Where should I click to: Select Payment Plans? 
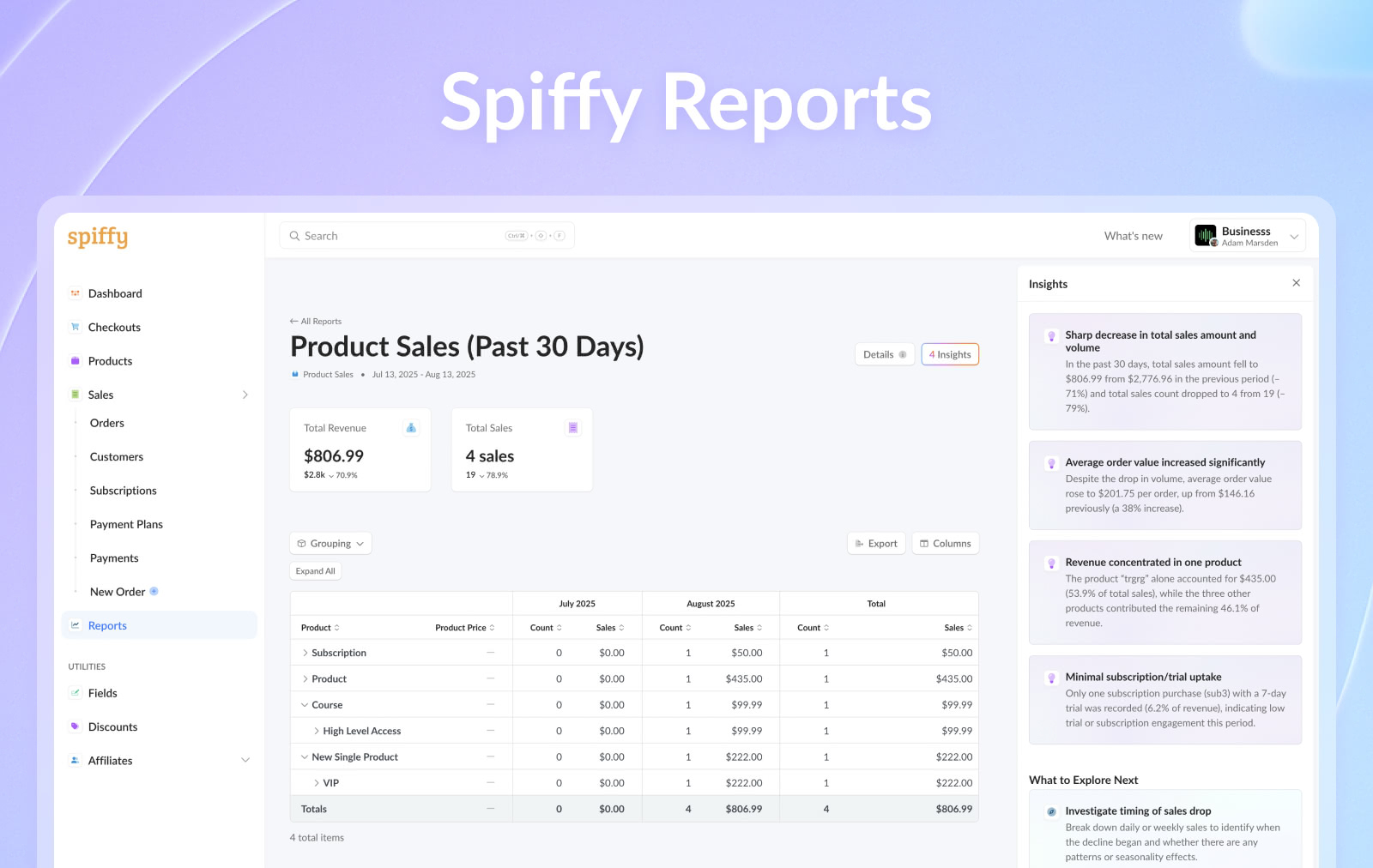tap(126, 524)
